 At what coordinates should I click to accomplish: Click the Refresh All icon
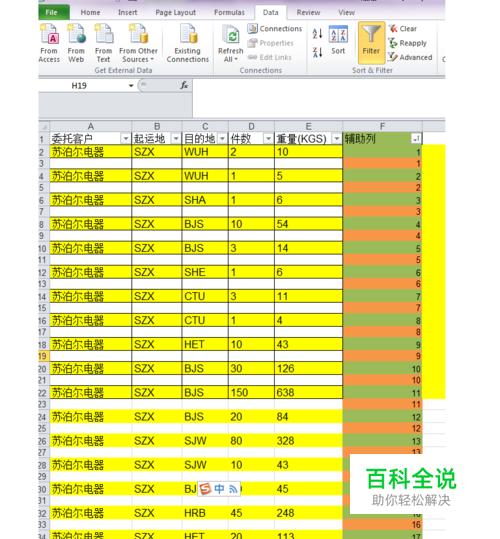pos(231,35)
